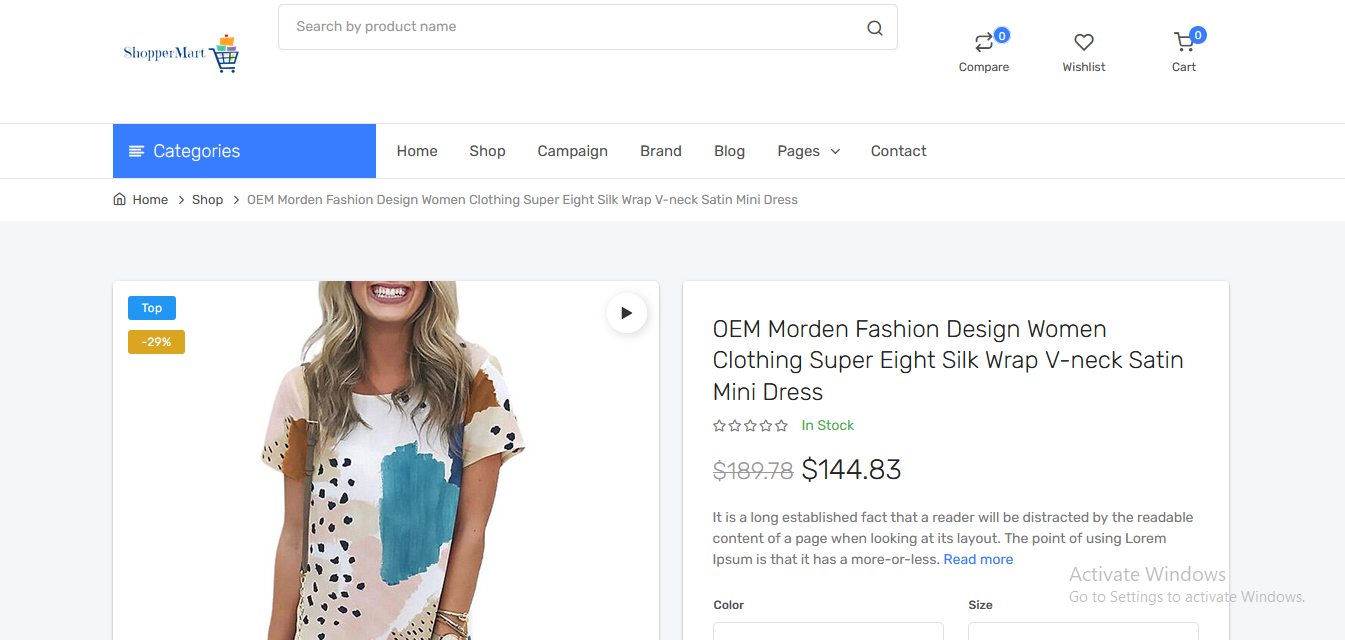Open the Blog menu item

[x=729, y=151]
